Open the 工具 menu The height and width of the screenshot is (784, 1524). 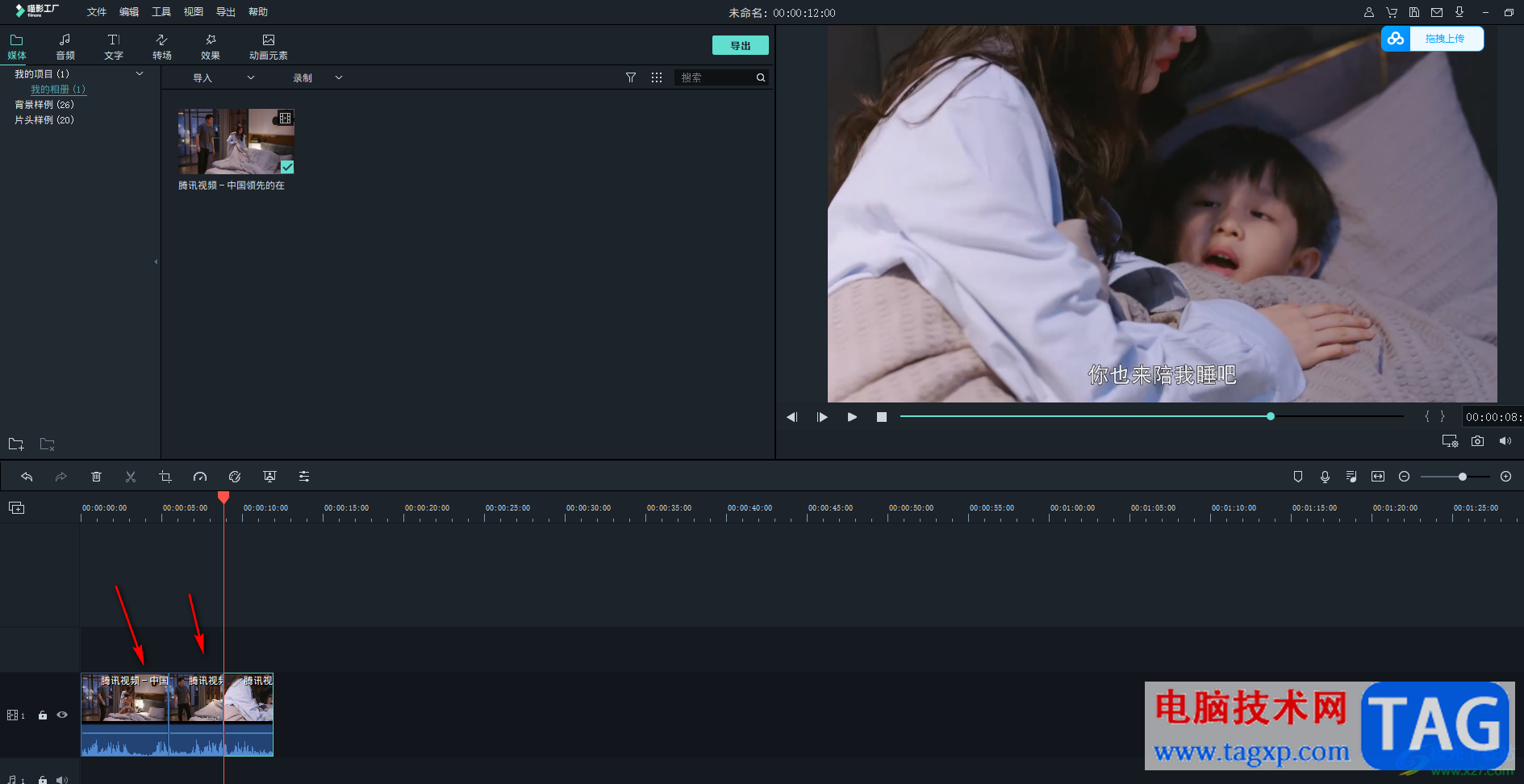pyautogui.click(x=161, y=12)
